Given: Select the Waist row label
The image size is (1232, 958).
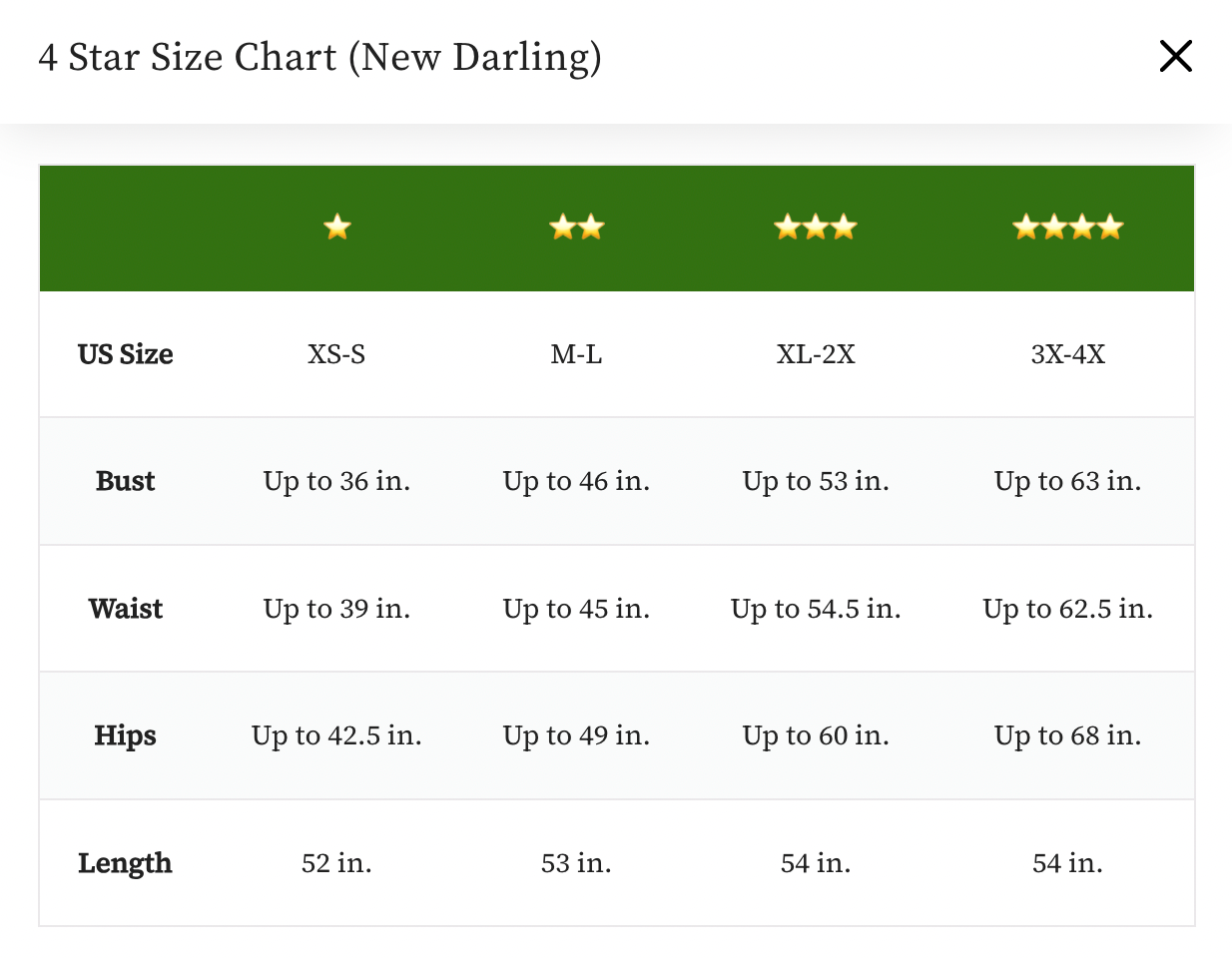Looking at the screenshot, I should pyautogui.click(x=126, y=609).
